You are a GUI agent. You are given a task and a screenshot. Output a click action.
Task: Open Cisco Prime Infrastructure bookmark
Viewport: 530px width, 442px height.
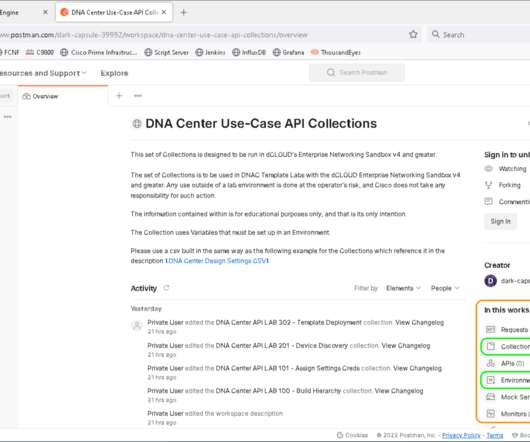click(99, 52)
